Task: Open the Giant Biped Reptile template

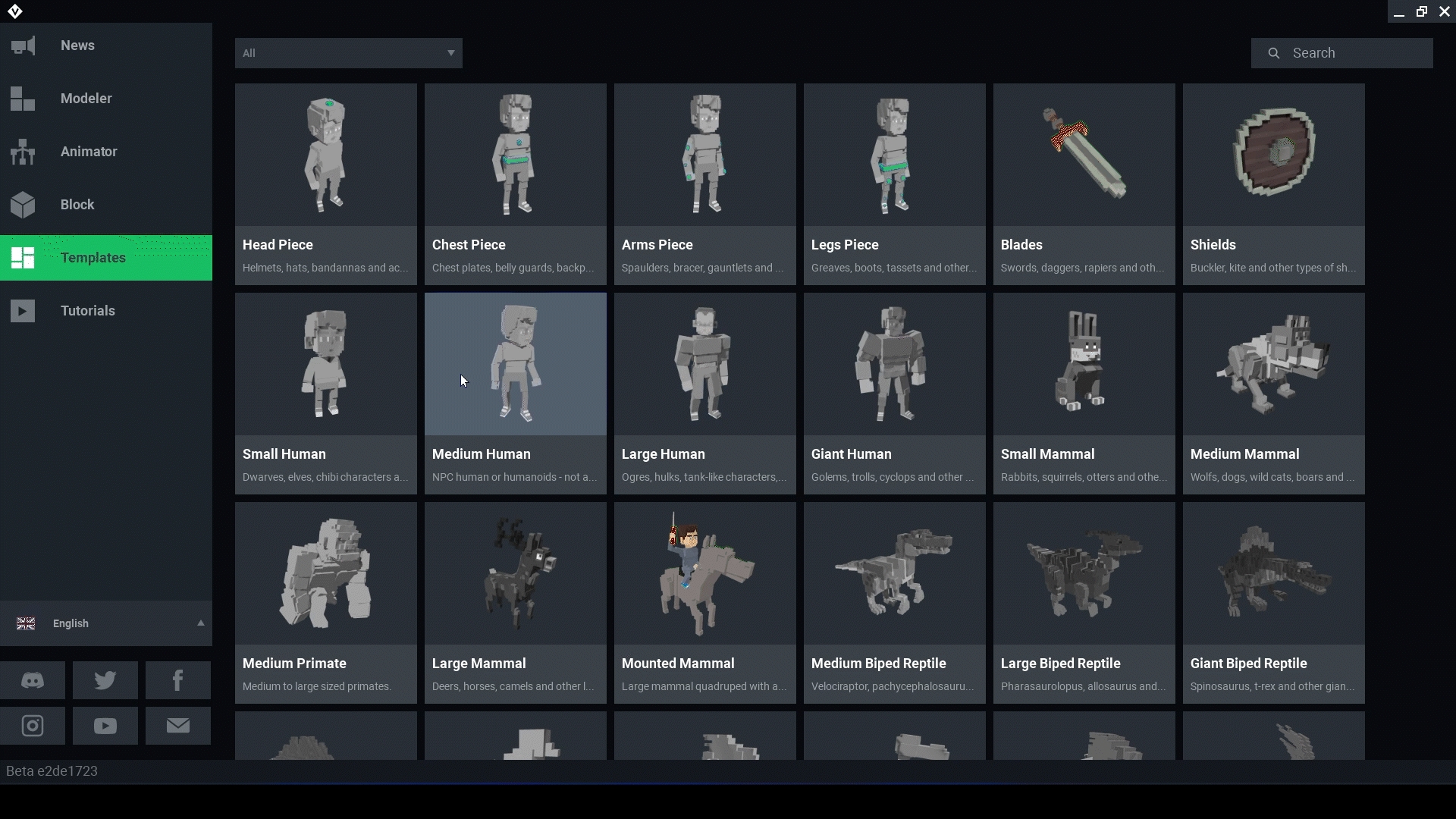Action: pyautogui.click(x=1273, y=603)
